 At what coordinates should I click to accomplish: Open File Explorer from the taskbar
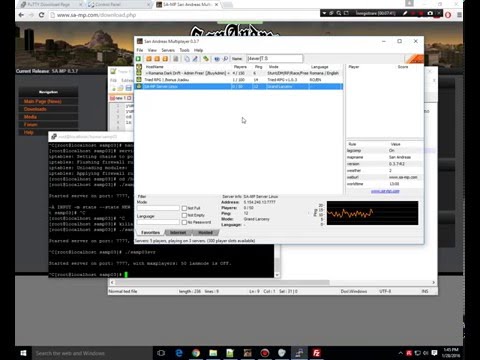point(213,353)
